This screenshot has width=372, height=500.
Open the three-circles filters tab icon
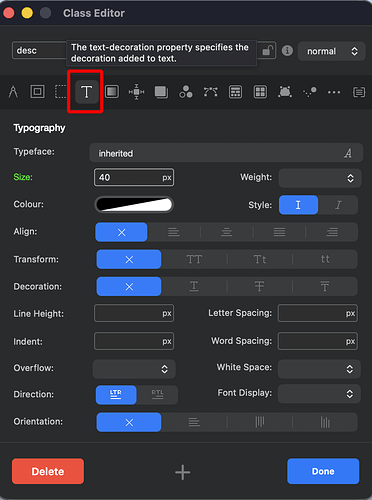pos(186,92)
